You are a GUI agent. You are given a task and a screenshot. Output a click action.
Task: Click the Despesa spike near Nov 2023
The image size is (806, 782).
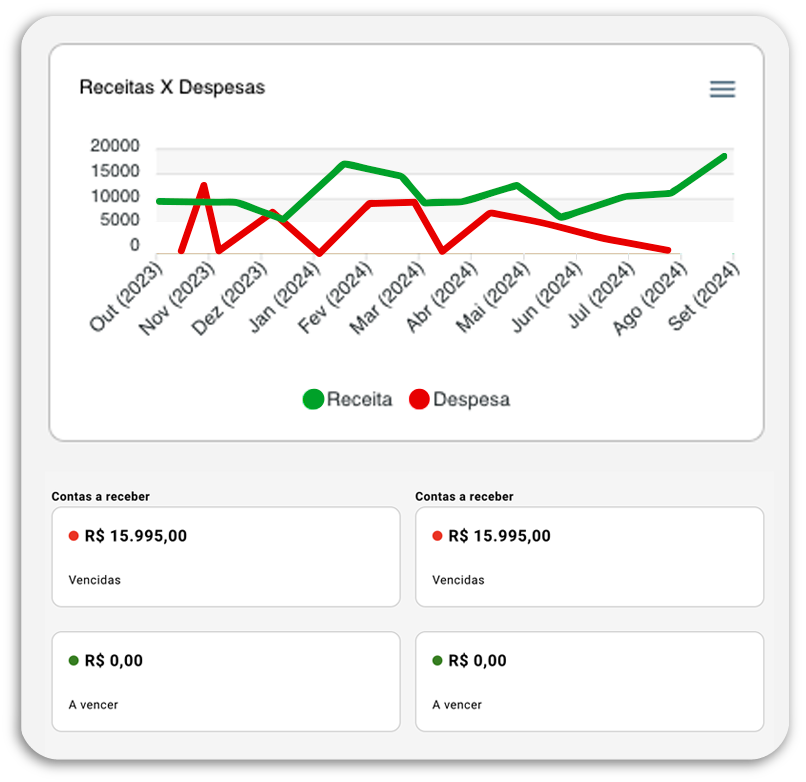pos(204,185)
